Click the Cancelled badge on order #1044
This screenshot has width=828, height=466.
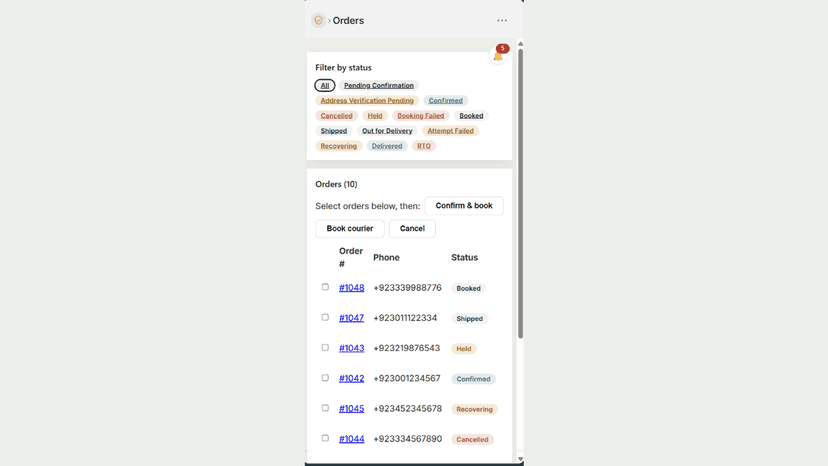tap(472, 439)
